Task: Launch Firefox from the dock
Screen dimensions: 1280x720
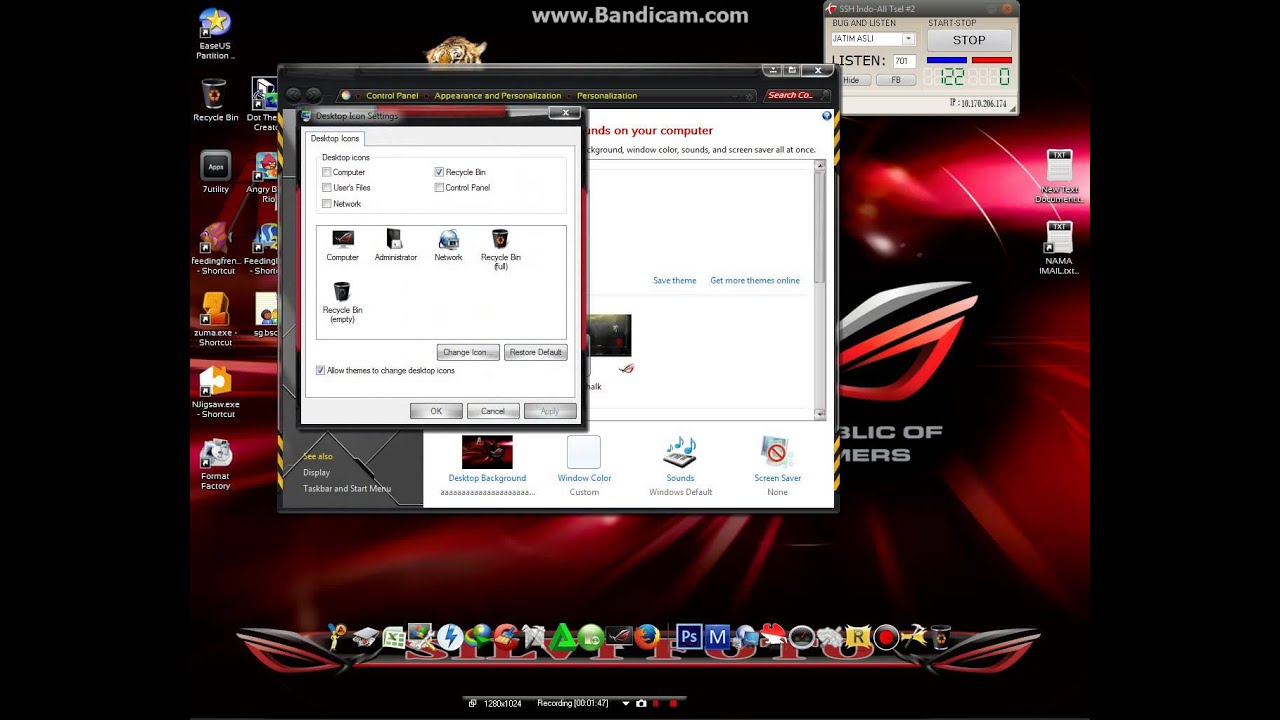Action: point(647,636)
